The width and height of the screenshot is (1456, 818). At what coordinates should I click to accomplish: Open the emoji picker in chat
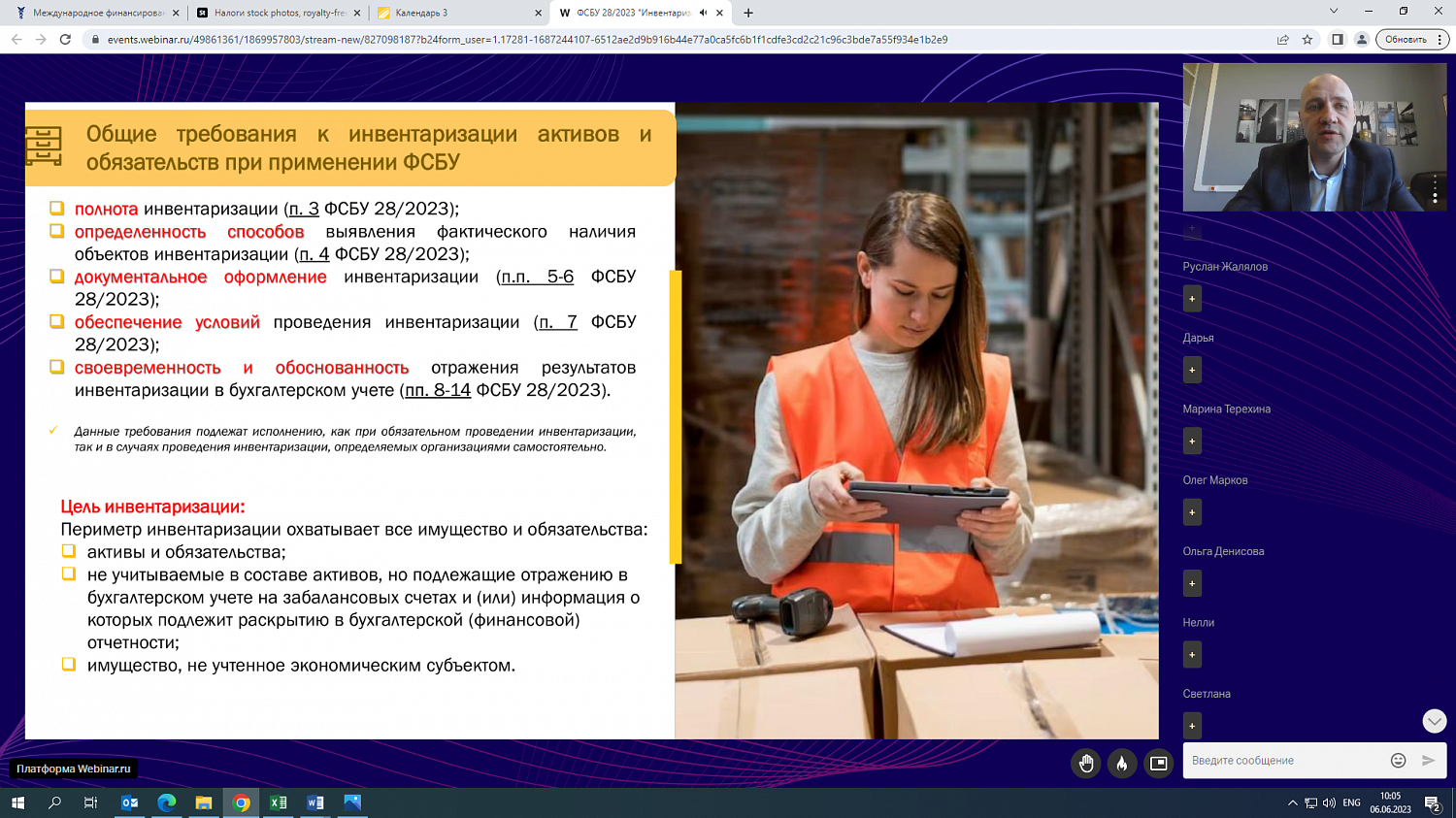(1398, 761)
